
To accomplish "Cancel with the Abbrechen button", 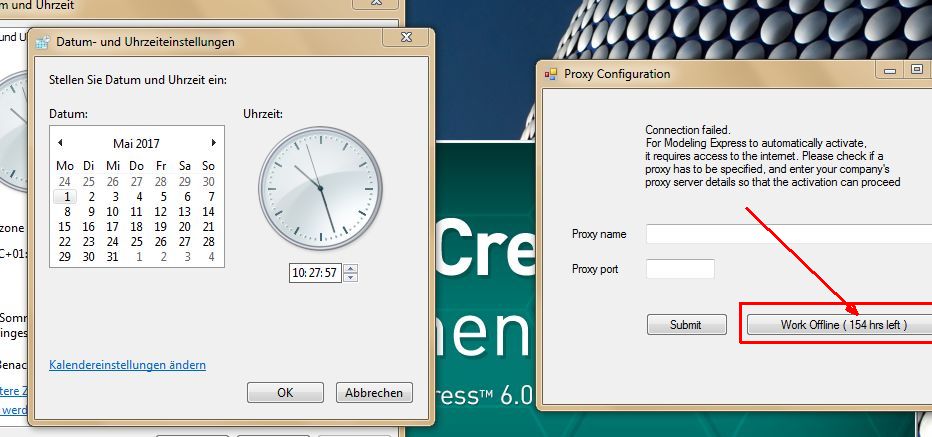I will click(374, 392).
